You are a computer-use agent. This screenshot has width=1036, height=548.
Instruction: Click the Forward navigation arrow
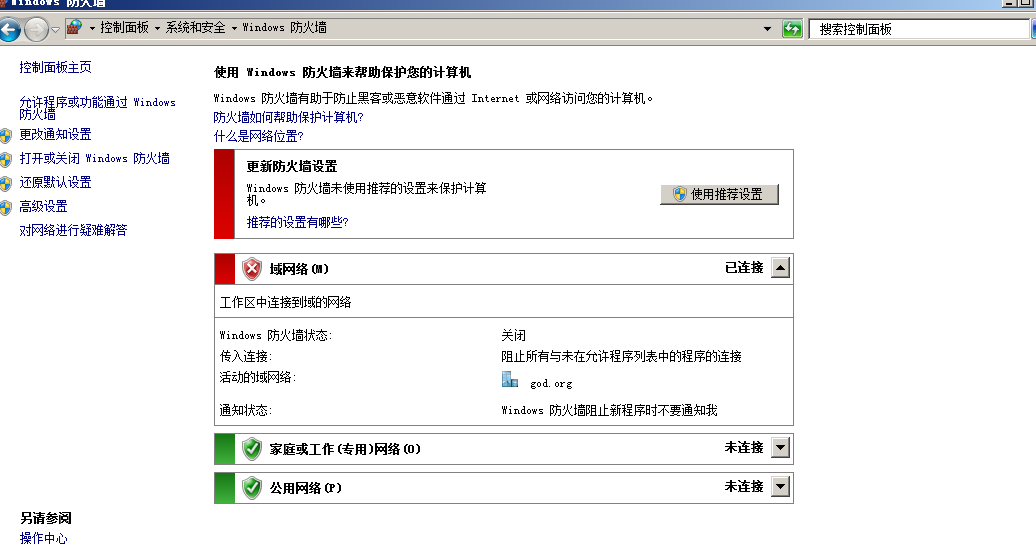click(36, 29)
